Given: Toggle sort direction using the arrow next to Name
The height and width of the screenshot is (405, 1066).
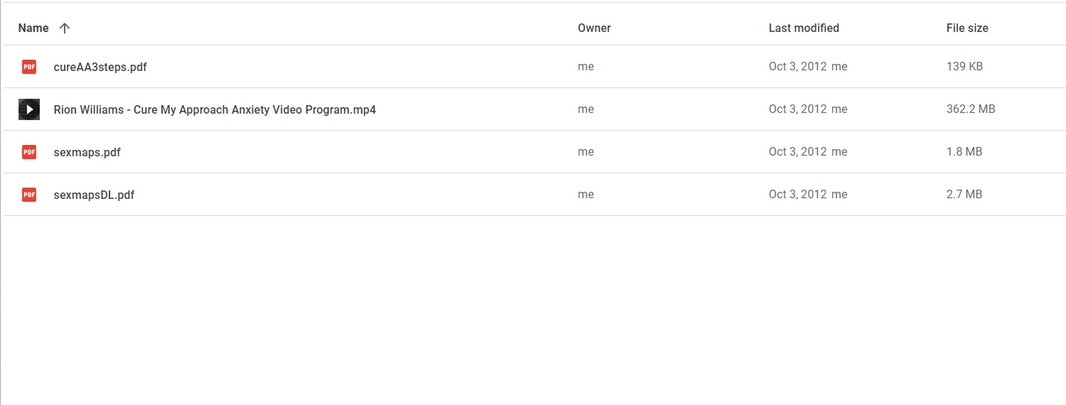Looking at the screenshot, I should (65, 28).
